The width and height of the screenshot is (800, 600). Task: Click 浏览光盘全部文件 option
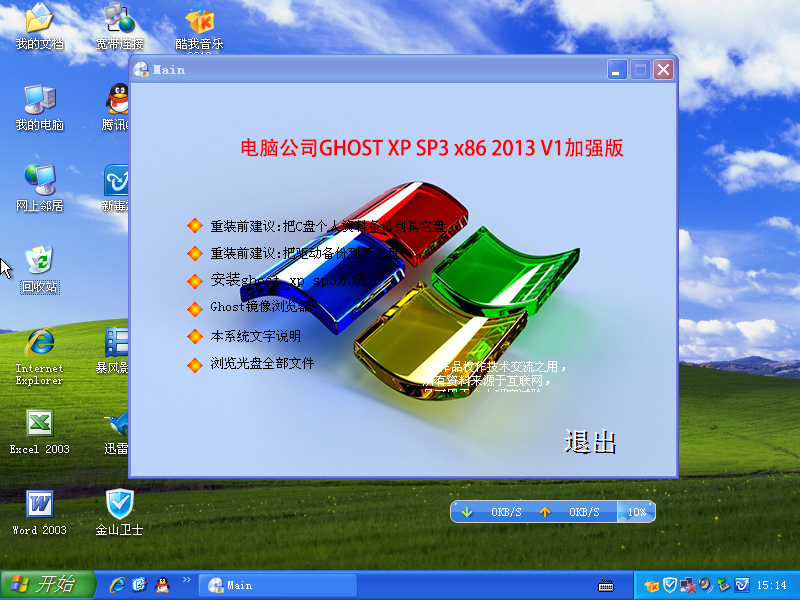point(262,363)
